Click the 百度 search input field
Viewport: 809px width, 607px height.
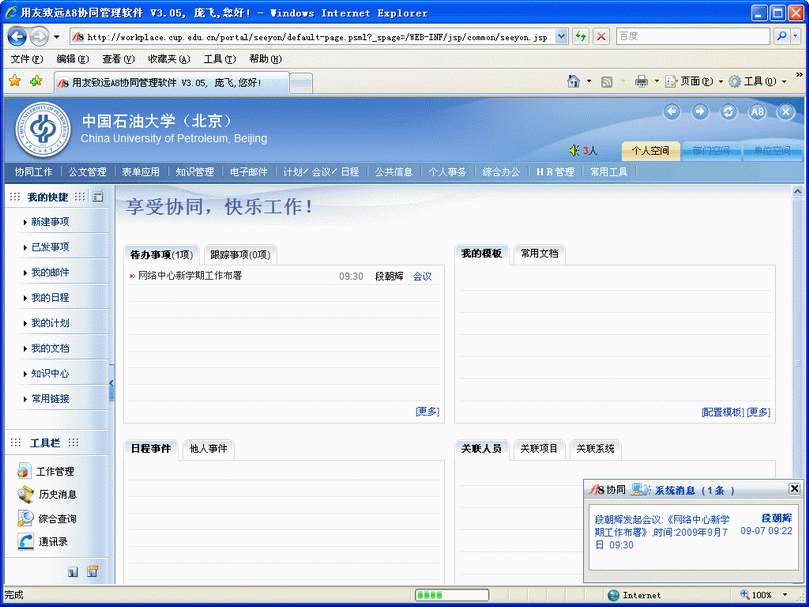click(692, 36)
